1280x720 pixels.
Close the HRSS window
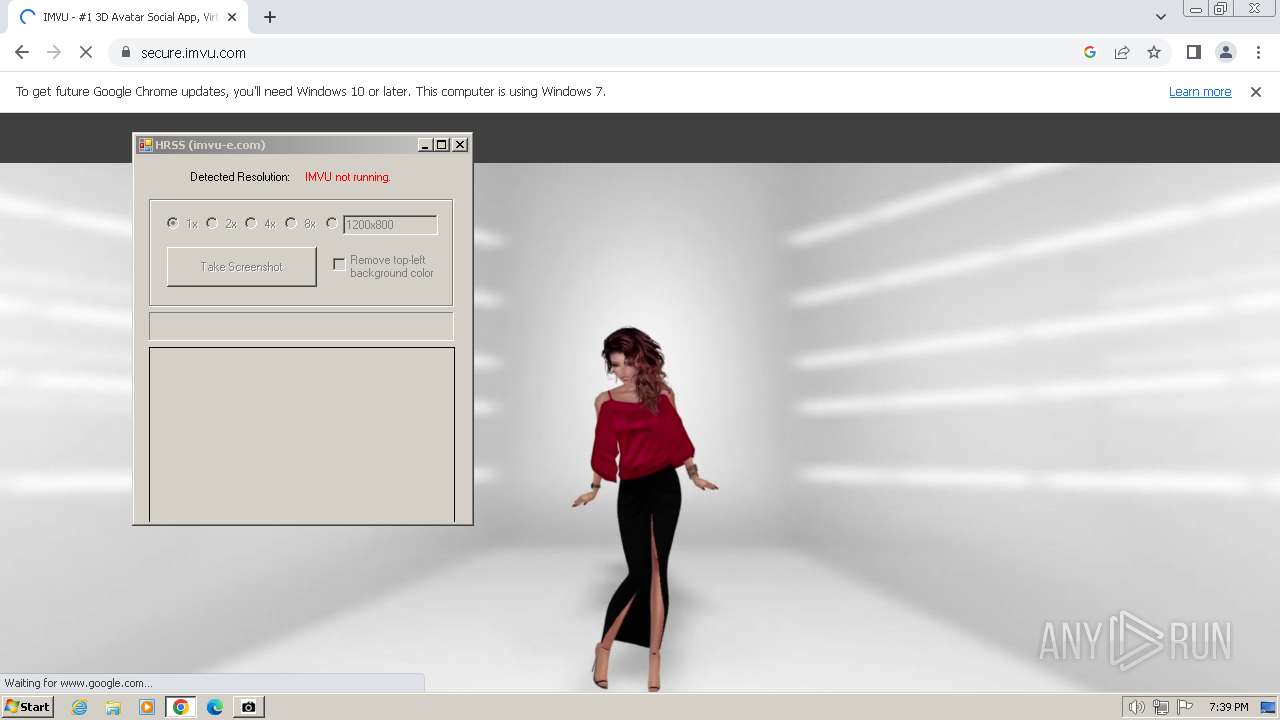coord(460,145)
